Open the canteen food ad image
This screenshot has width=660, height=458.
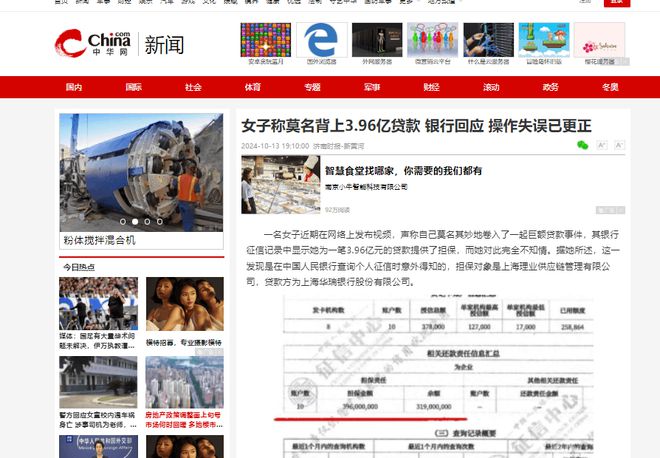(x=280, y=184)
